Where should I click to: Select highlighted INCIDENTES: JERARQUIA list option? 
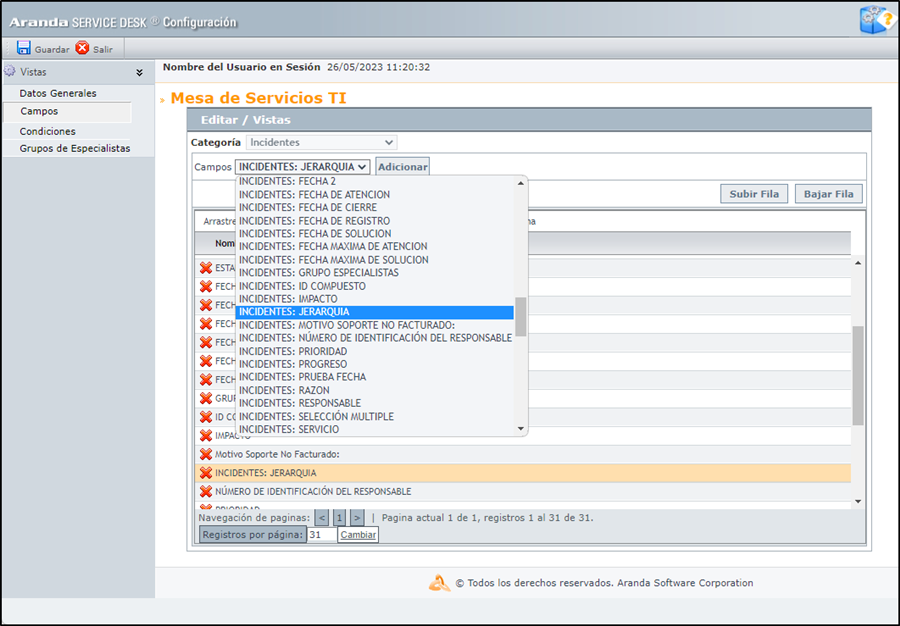[374, 312]
